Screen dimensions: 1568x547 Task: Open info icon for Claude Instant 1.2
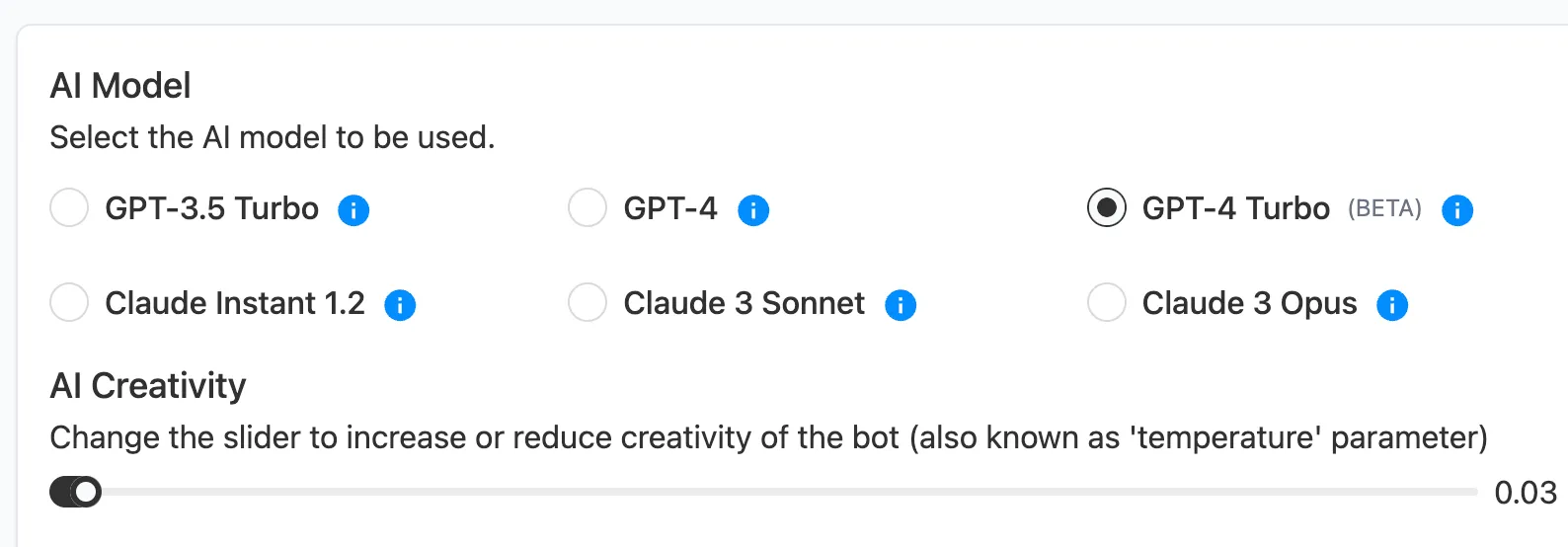(x=400, y=305)
